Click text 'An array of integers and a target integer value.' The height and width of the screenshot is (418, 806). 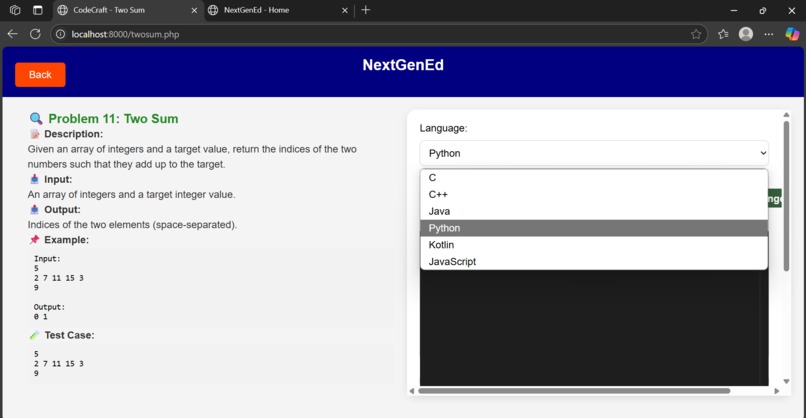point(131,194)
